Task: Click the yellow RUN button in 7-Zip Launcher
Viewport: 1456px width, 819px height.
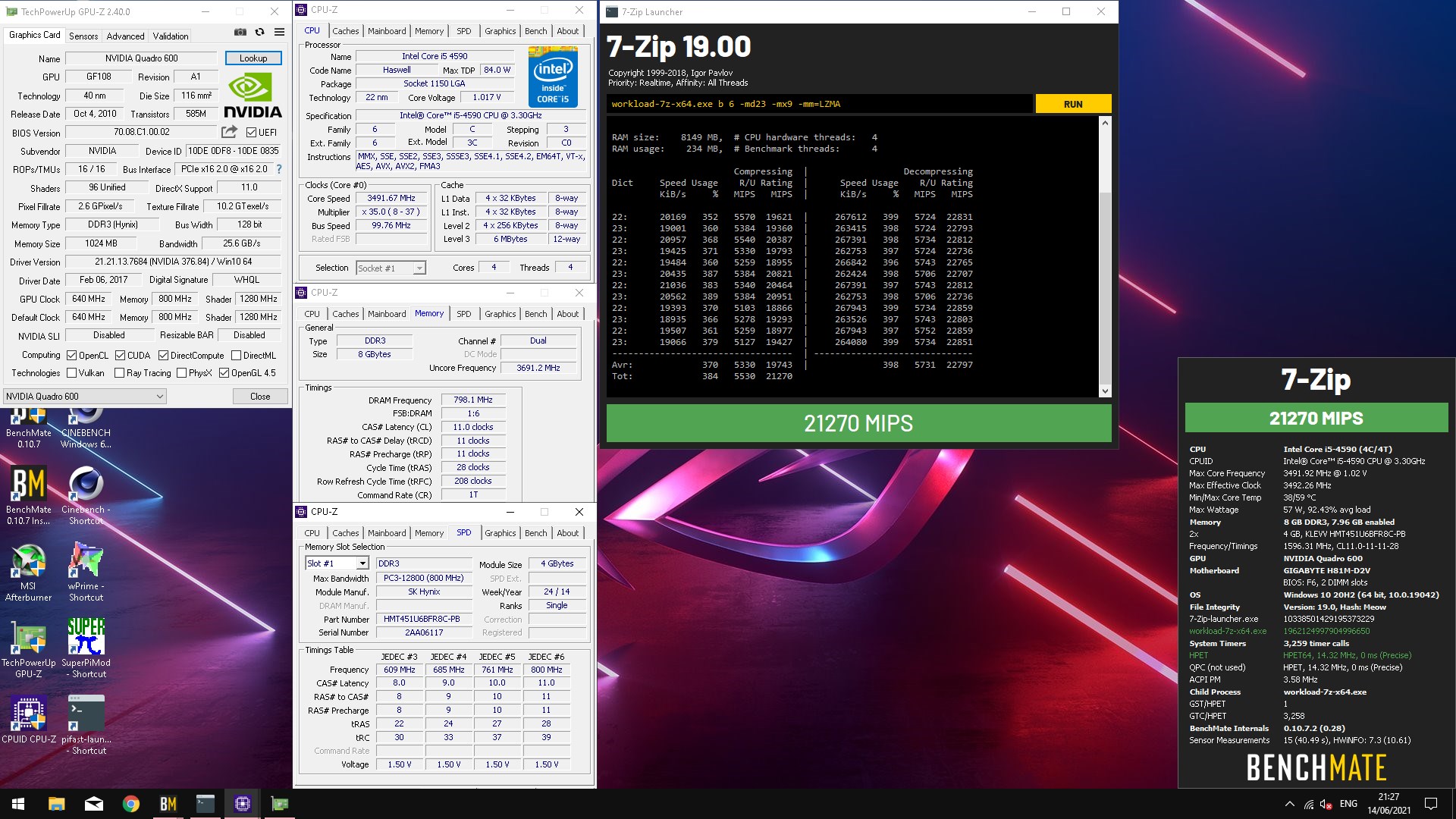Action: (x=1073, y=104)
